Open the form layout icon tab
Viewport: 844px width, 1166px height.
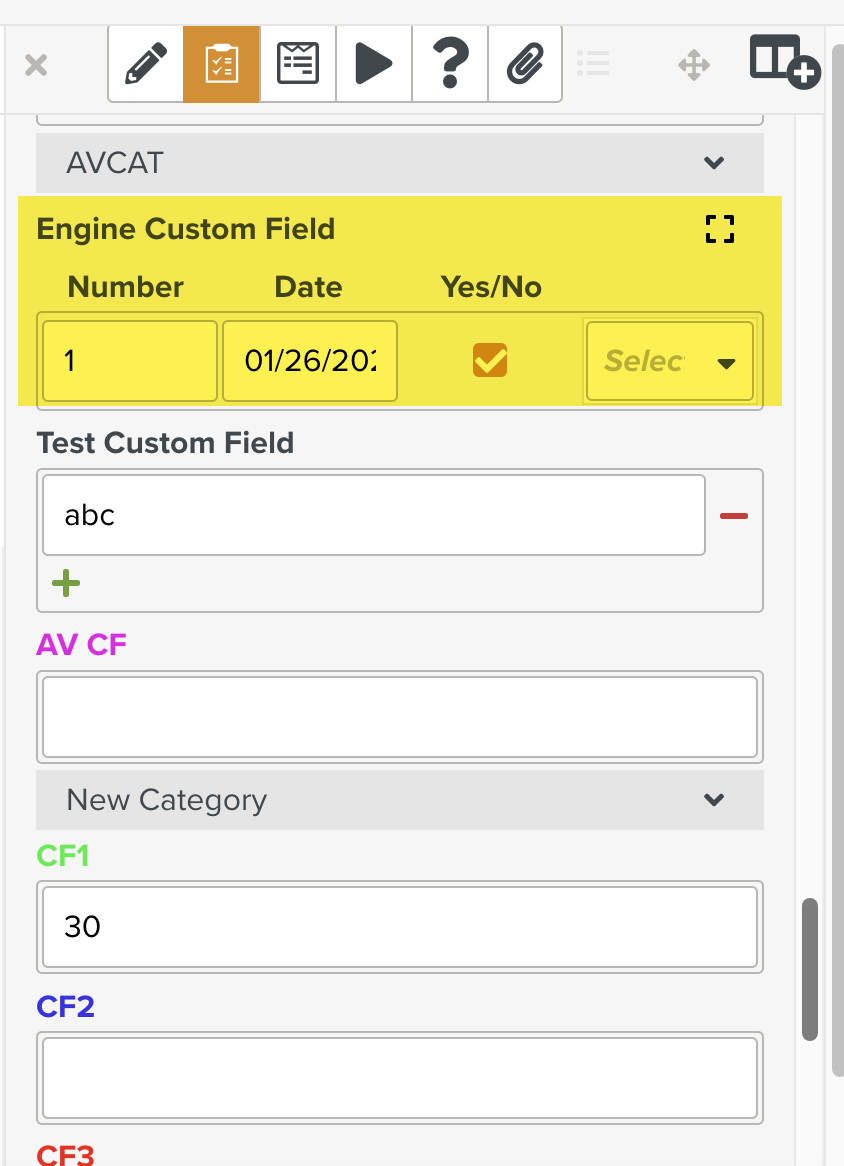tap(298, 65)
